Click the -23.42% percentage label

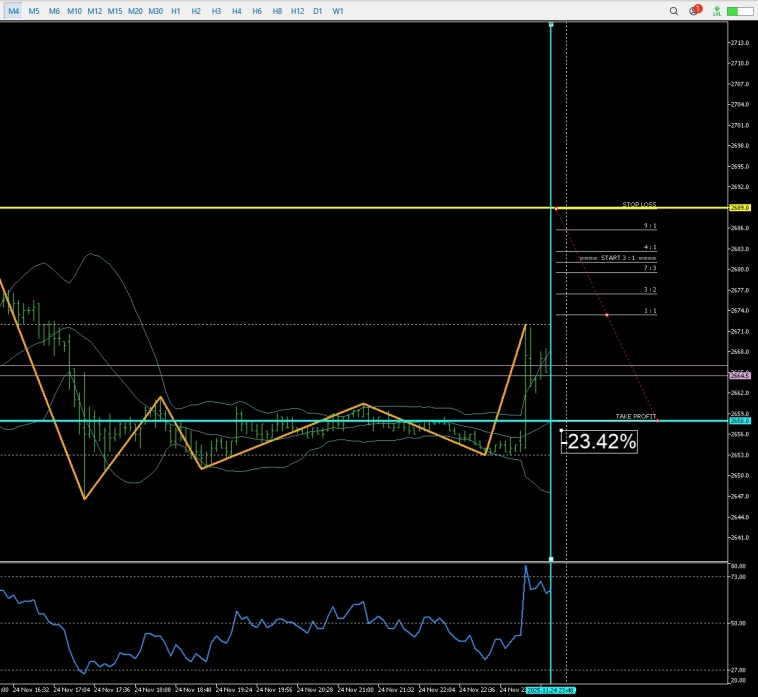point(599,441)
